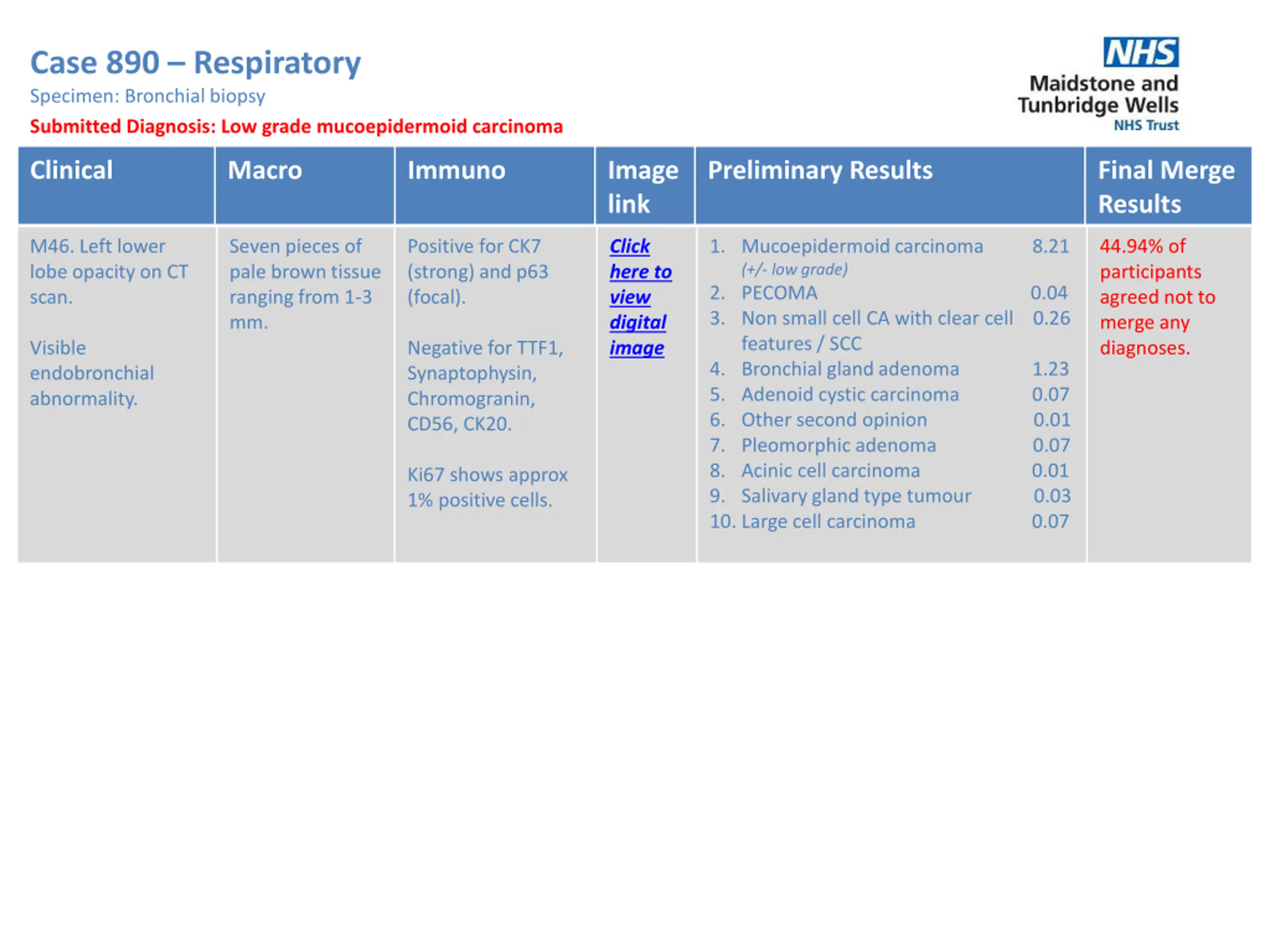Select 'Negative for TTF1, Synaptophysin' paragraph
This screenshot has height=952, width=1270.
coord(485,386)
